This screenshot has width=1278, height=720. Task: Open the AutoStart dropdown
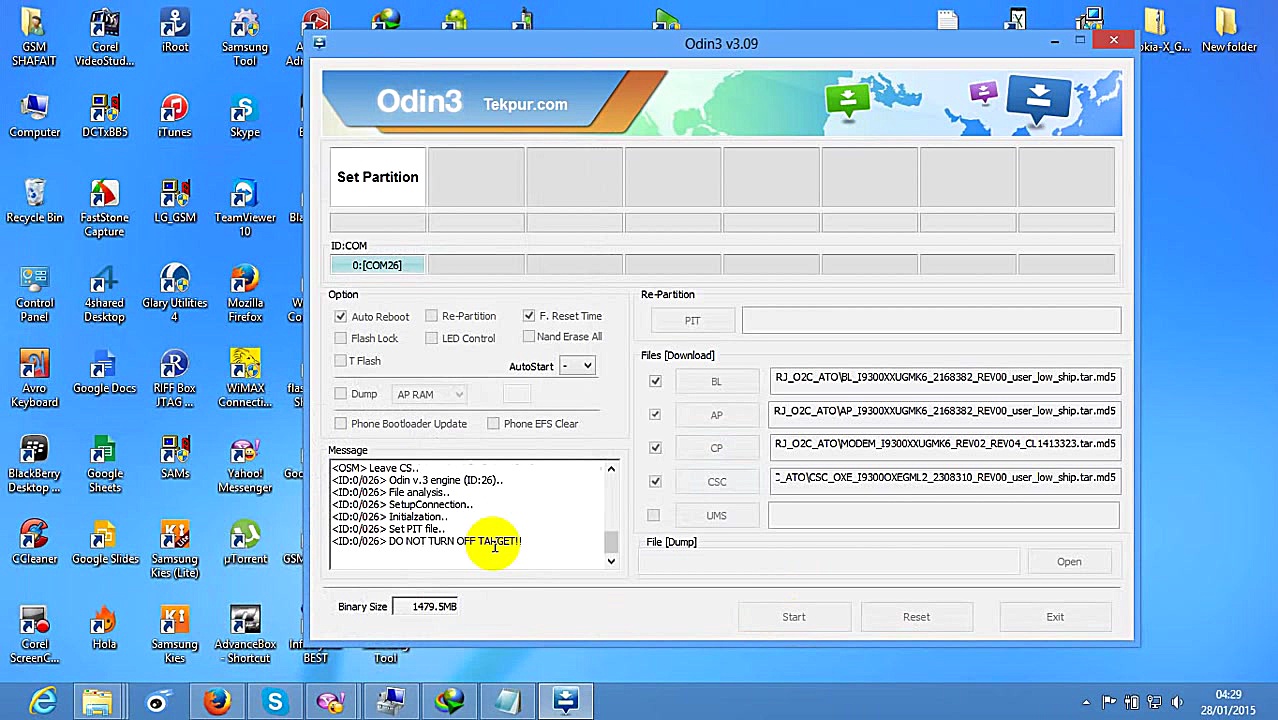click(x=576, y=366)
